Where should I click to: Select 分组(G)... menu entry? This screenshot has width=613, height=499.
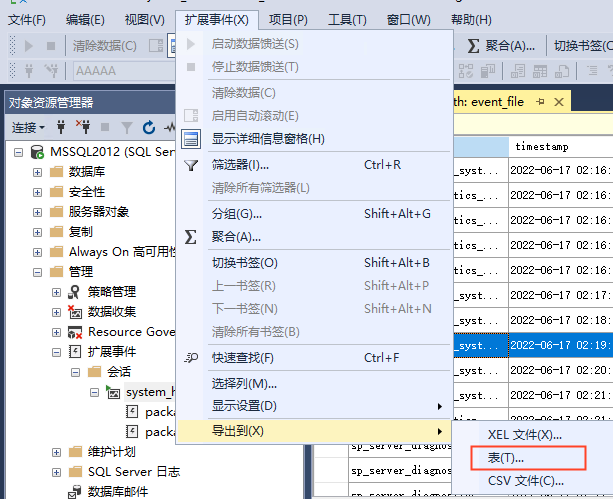coord(237,214)
